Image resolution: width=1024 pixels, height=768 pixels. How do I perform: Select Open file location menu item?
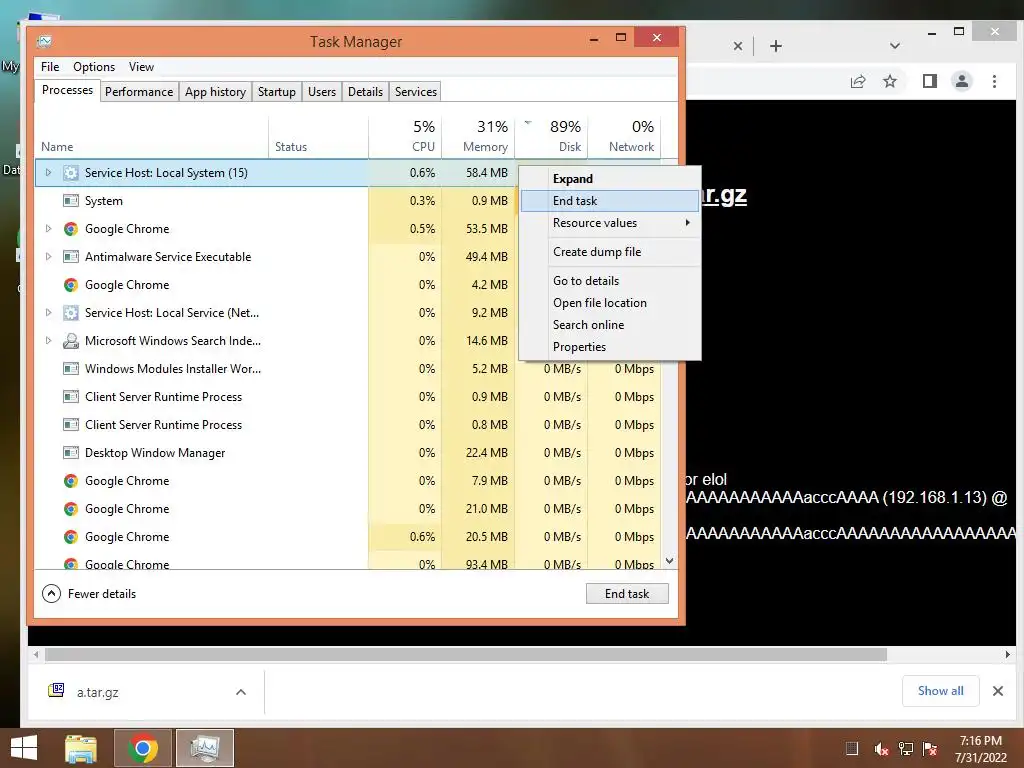click(610, 302)
